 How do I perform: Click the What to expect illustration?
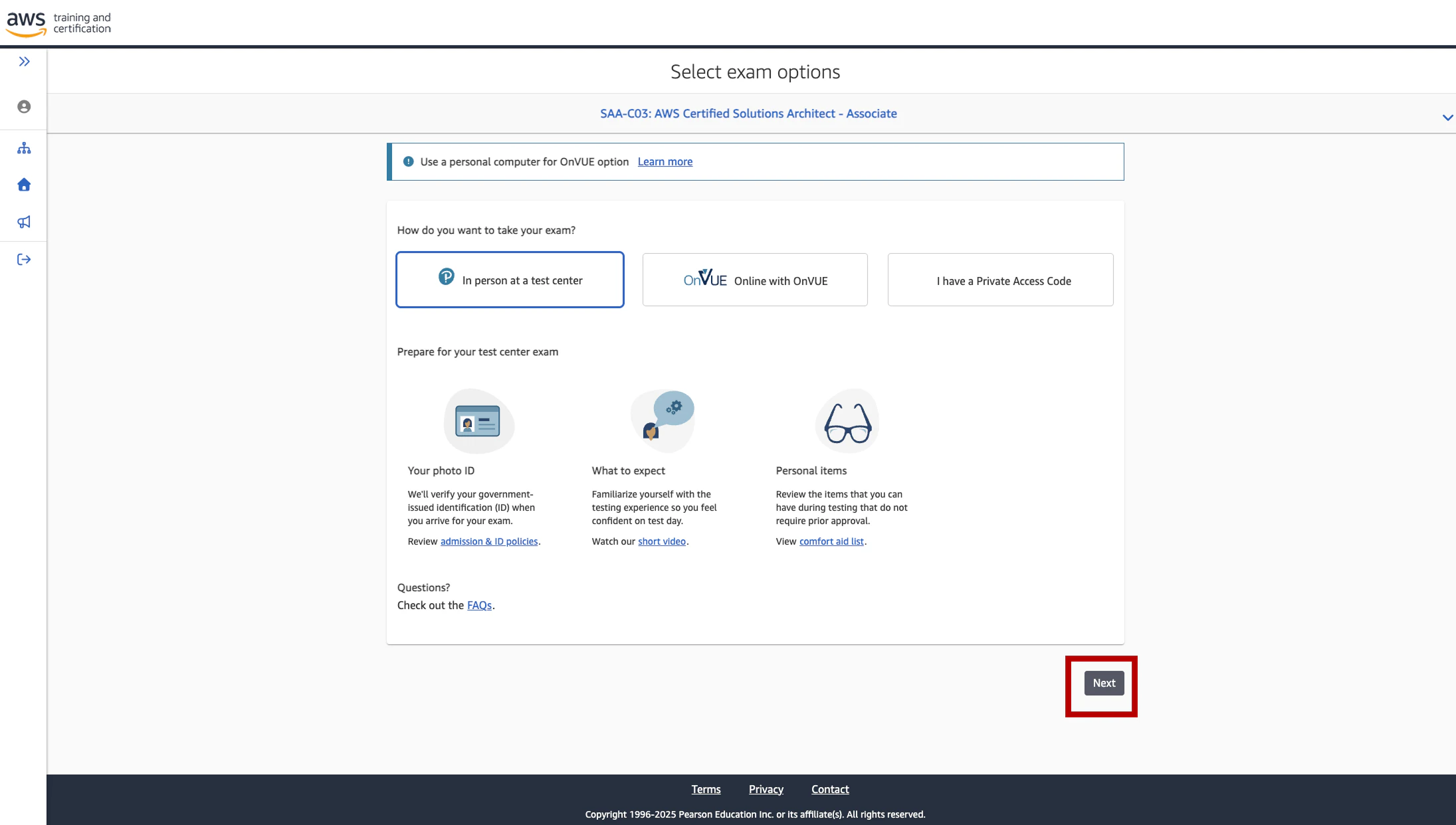662,421
